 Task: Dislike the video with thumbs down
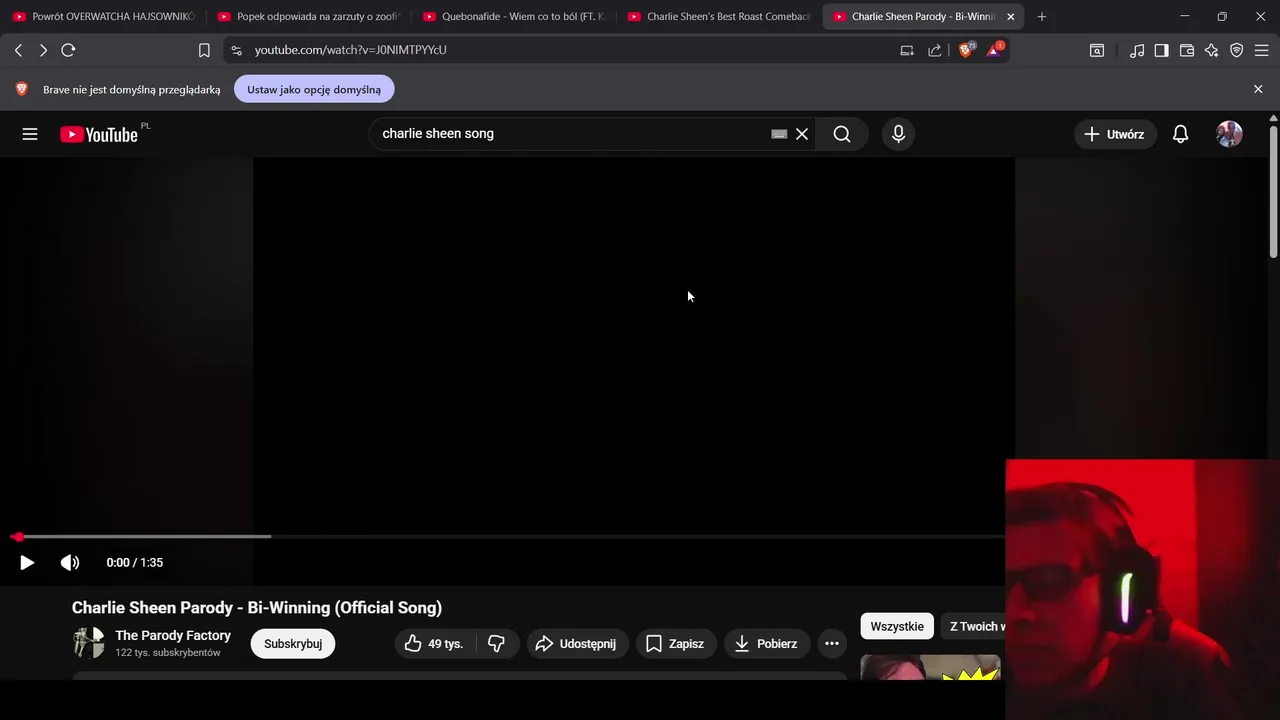coord(496,644)
